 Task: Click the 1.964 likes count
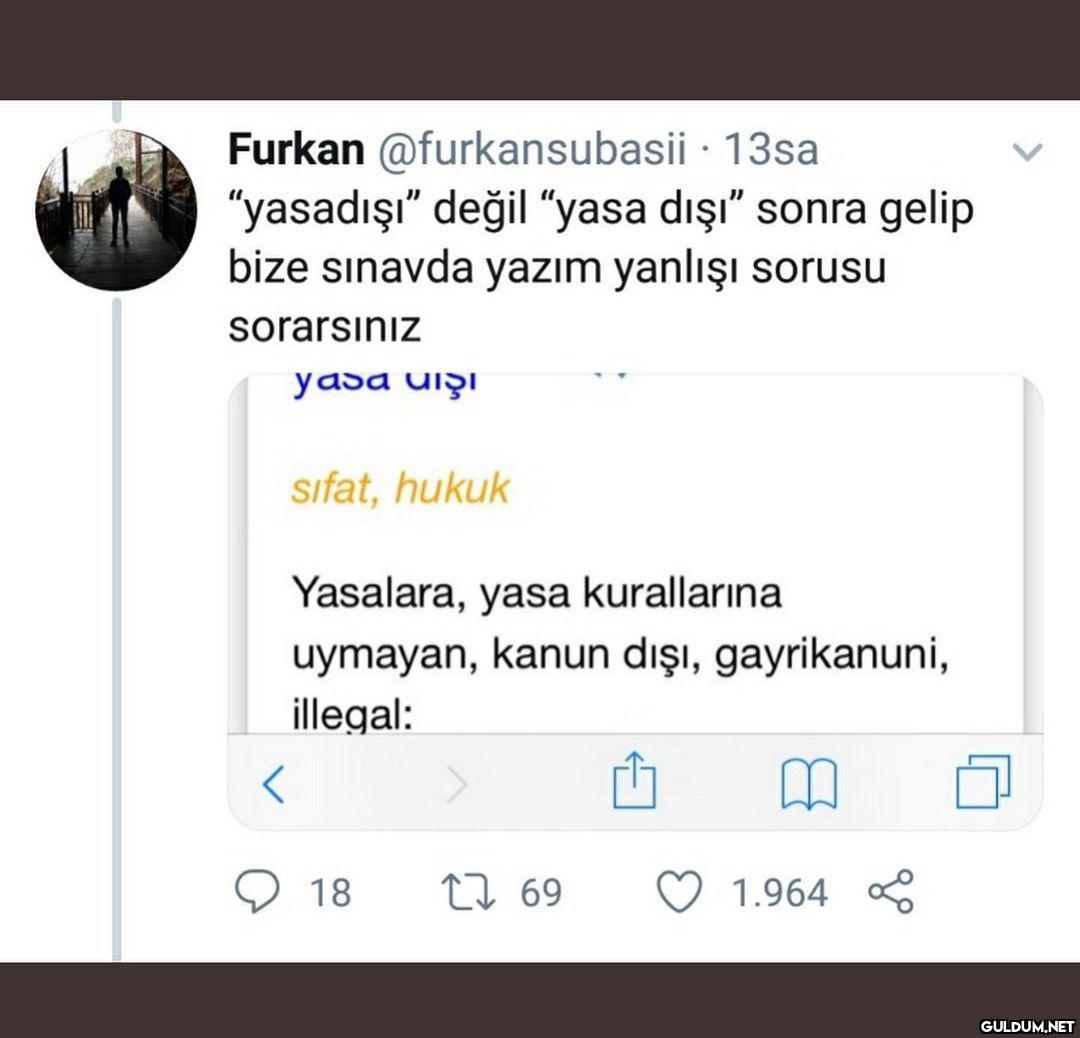pos(780,892)
